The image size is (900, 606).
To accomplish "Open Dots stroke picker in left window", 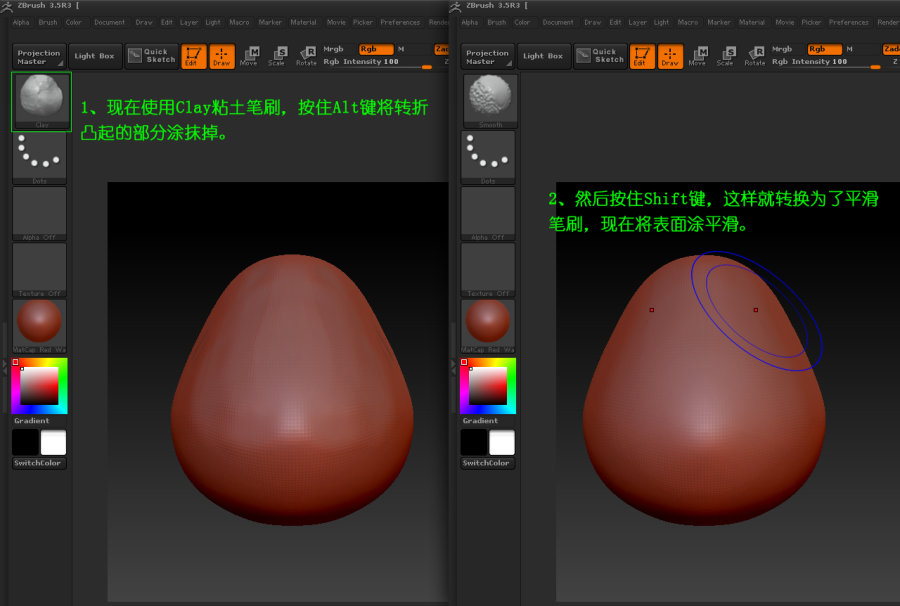I will (x=40, y=157).
